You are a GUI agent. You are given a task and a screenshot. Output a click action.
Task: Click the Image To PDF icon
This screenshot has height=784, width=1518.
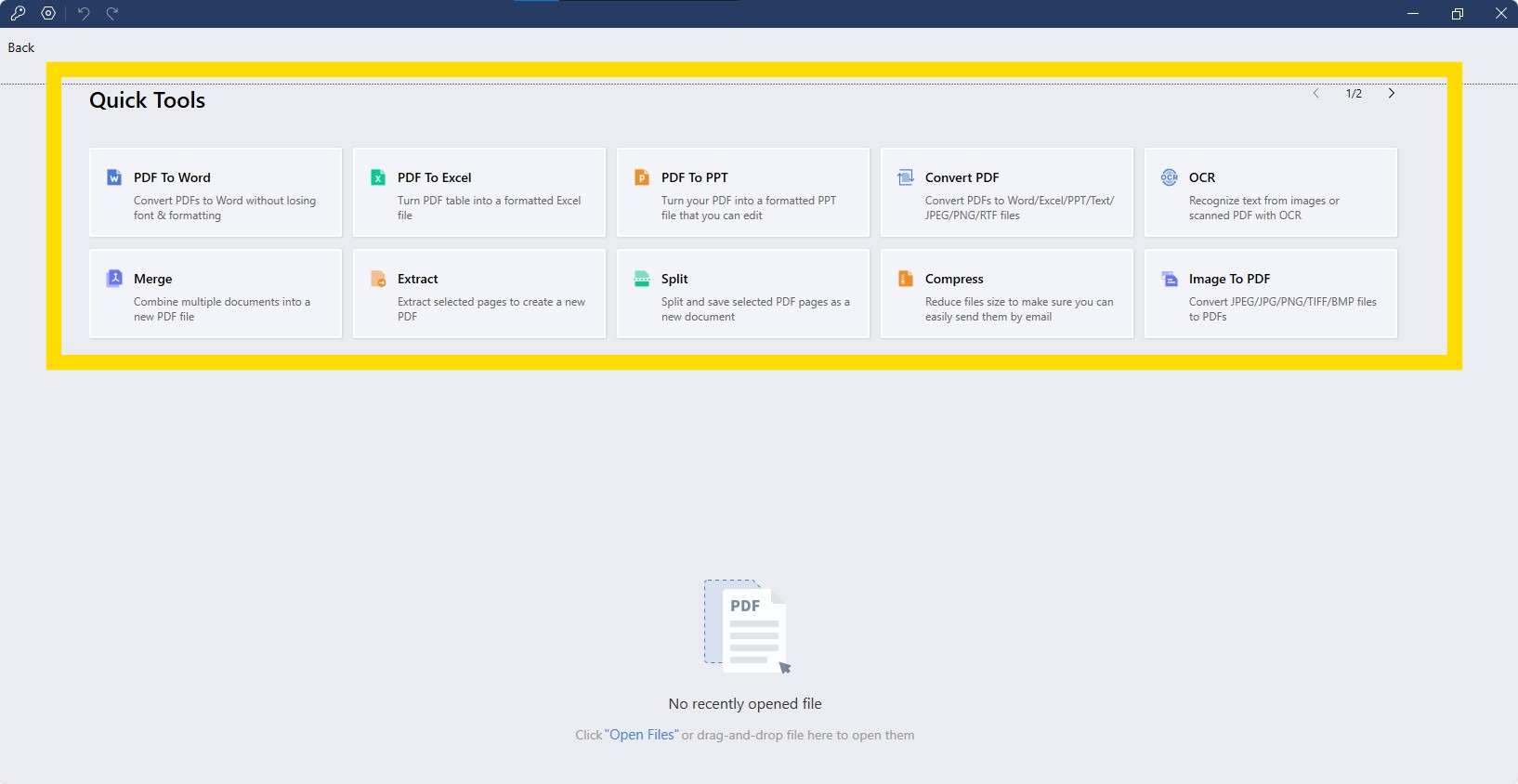[x=1170, y=279]
